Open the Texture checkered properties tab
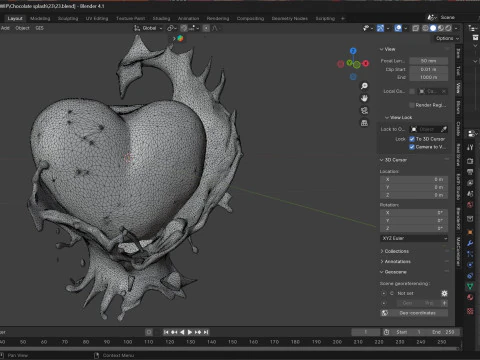 click(470, 311)
